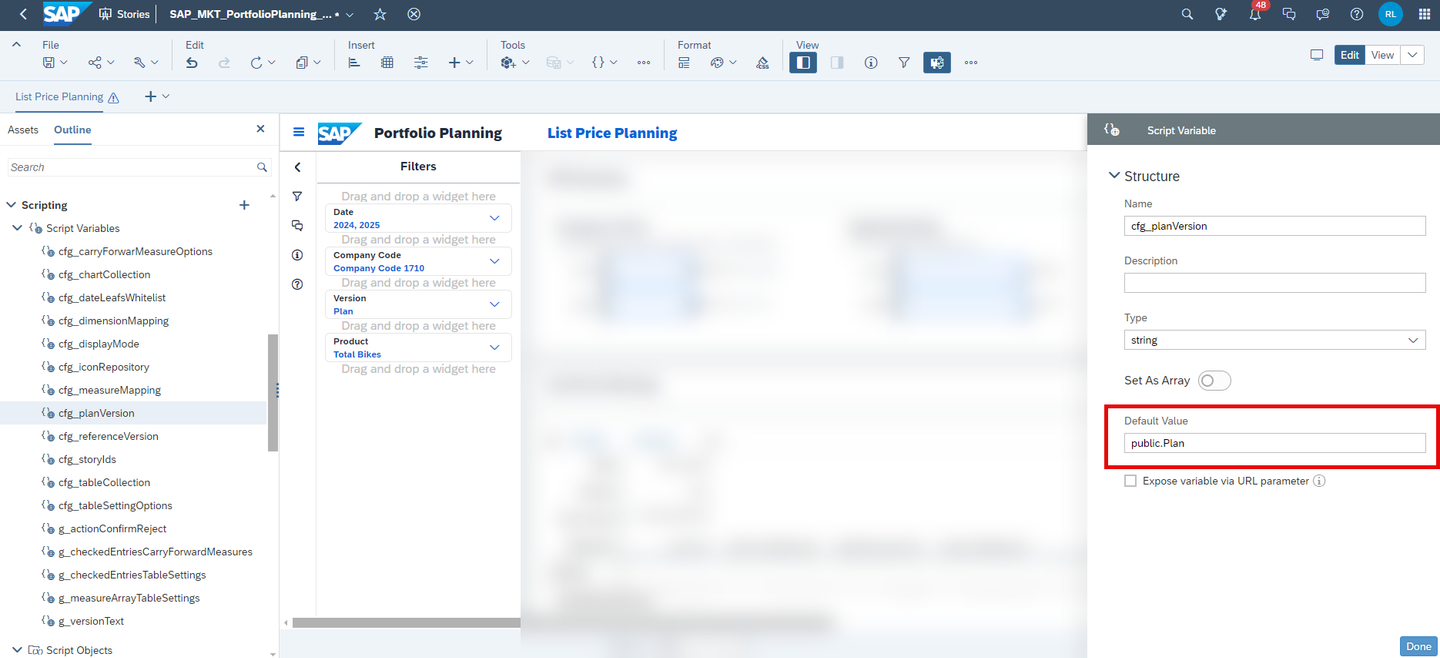Expand the Date filter dropdown
The height and width of the screenshot is (658, 1440).
point(494,218)
